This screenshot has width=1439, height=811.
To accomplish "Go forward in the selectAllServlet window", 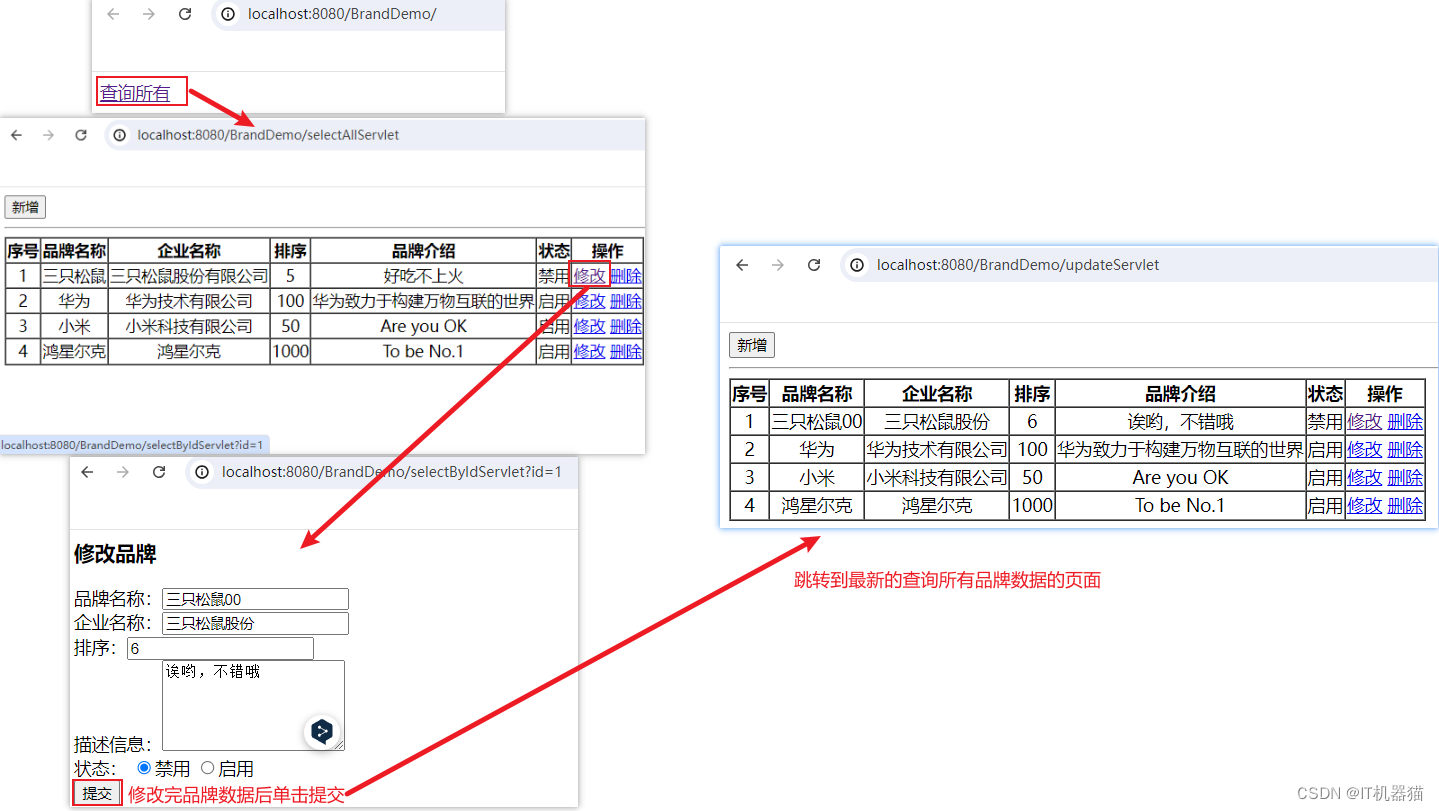I will 48,135.
